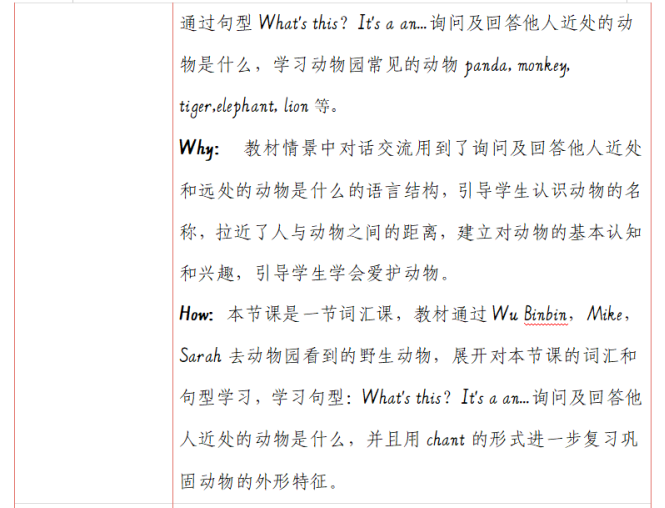Image resolution: width=665 pixels, height=508 pixels.
Task: Click the text '固动物的外形特征。'
Action: tap(259, 481)
